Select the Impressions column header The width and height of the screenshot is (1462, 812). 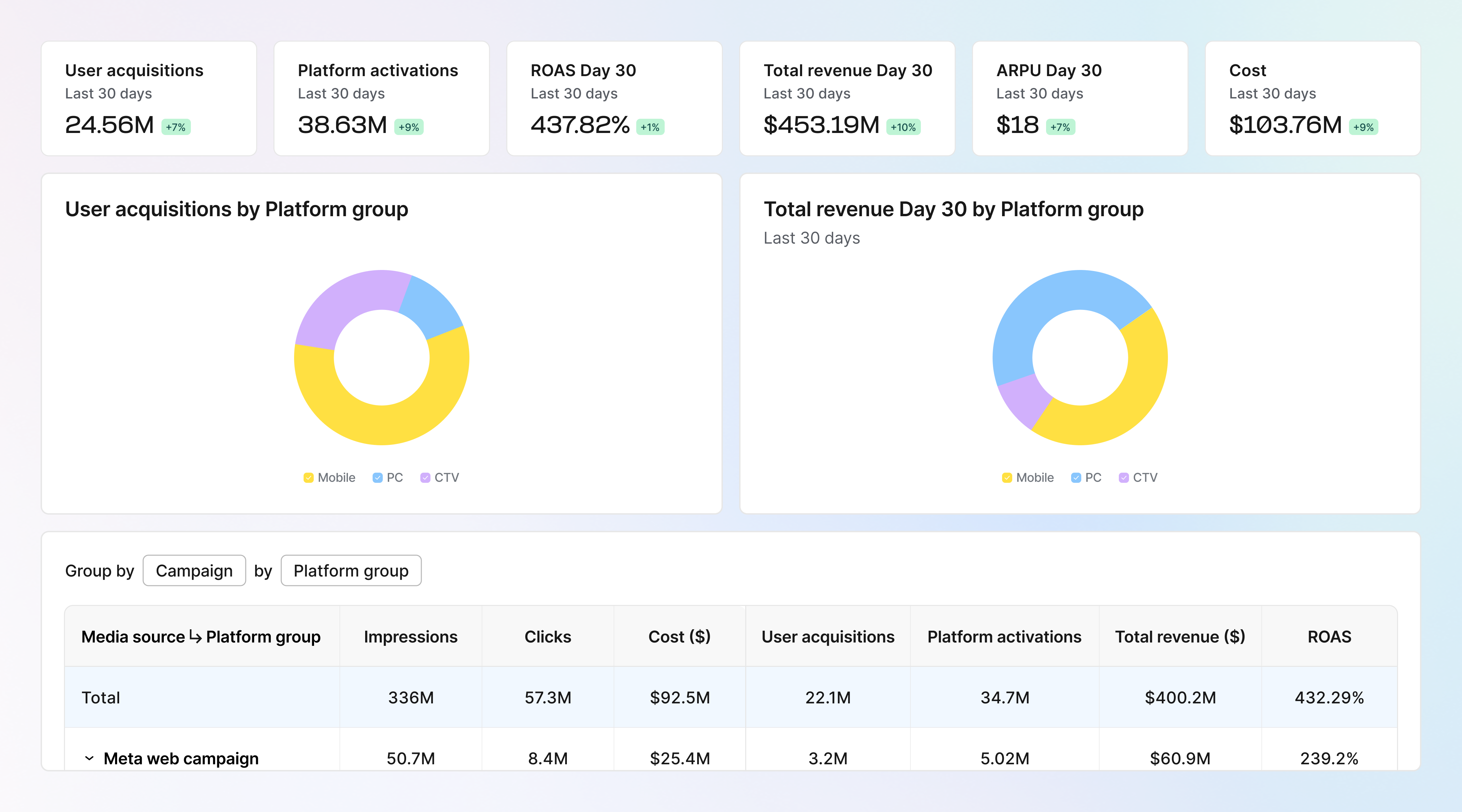click(410, 637)
